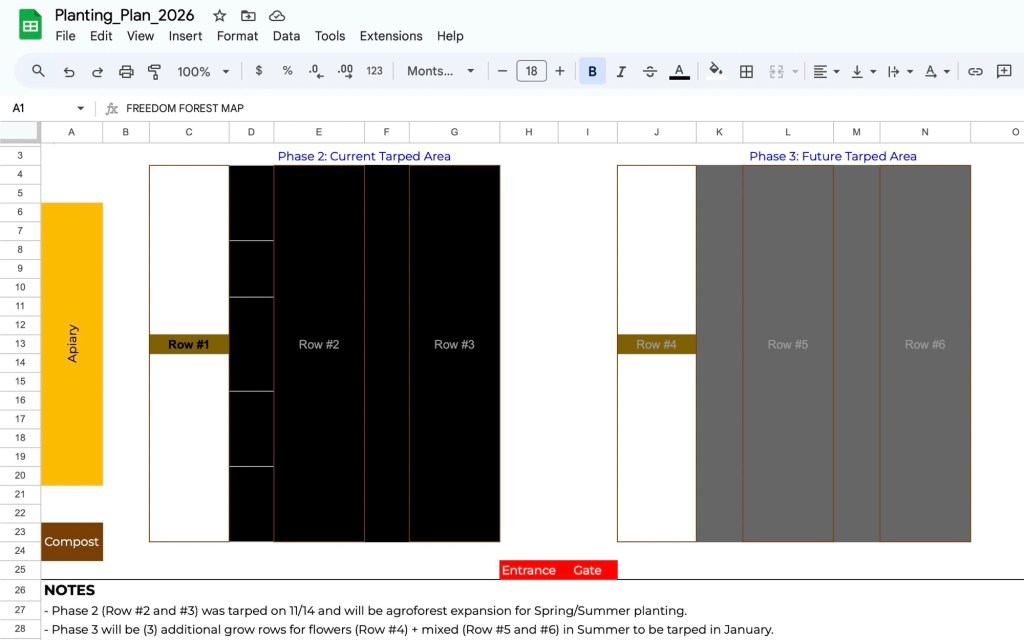Star the Planting_Plan_2026 document
This screenshot has width=1024, height=640.
click(220, 16)
